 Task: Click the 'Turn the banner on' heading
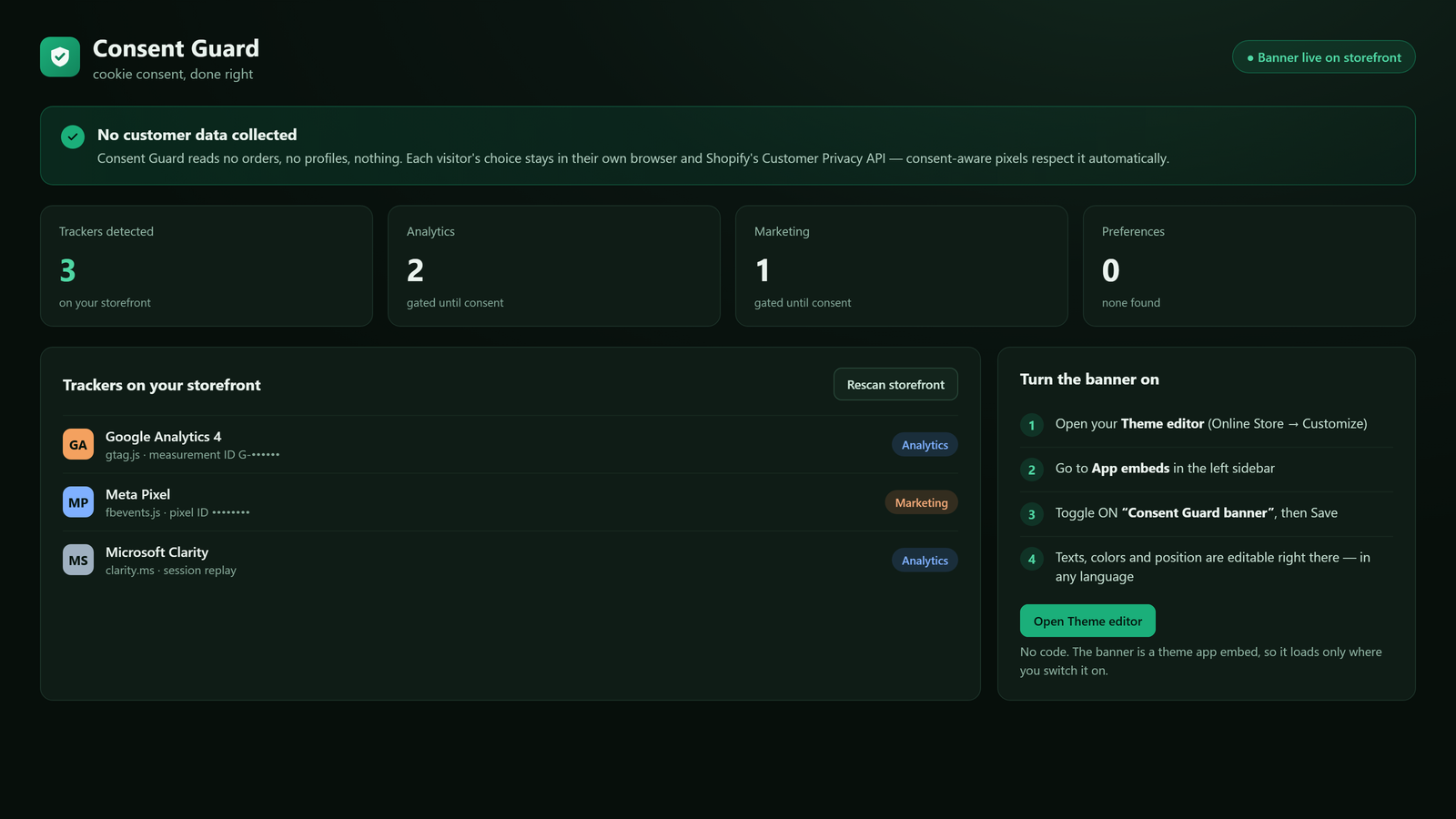[x=1089, y=379]
